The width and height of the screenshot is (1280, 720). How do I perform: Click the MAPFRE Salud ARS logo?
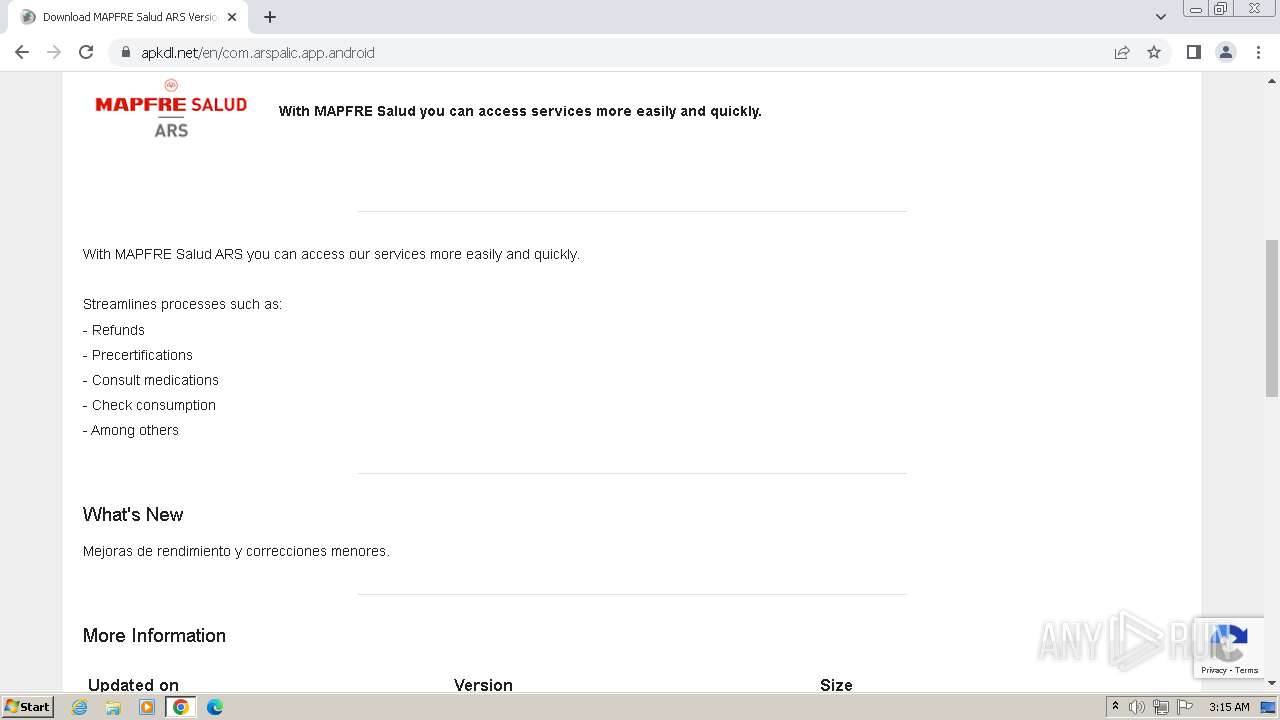pyautogui.click(x=171, y=108)
